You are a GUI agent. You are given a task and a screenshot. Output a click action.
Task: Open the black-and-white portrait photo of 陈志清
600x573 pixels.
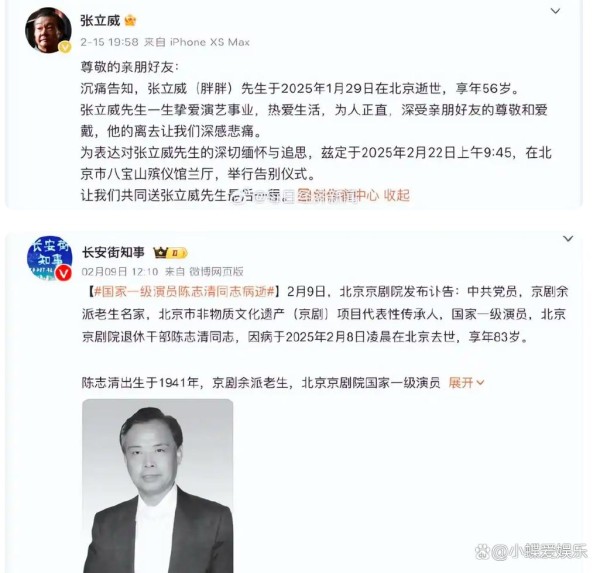(158, 486)
